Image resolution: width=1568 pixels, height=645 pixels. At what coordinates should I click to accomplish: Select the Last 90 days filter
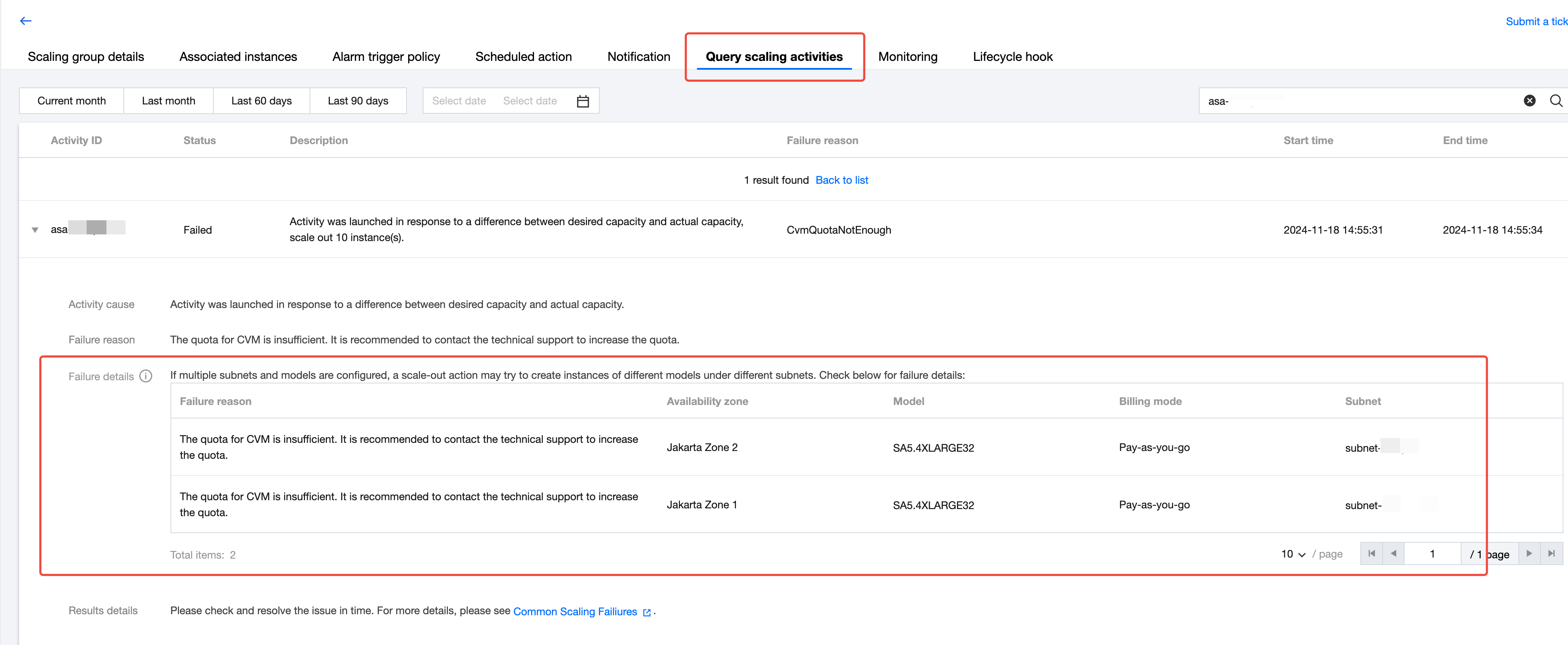pyautogui.click(x=358, y=101)
